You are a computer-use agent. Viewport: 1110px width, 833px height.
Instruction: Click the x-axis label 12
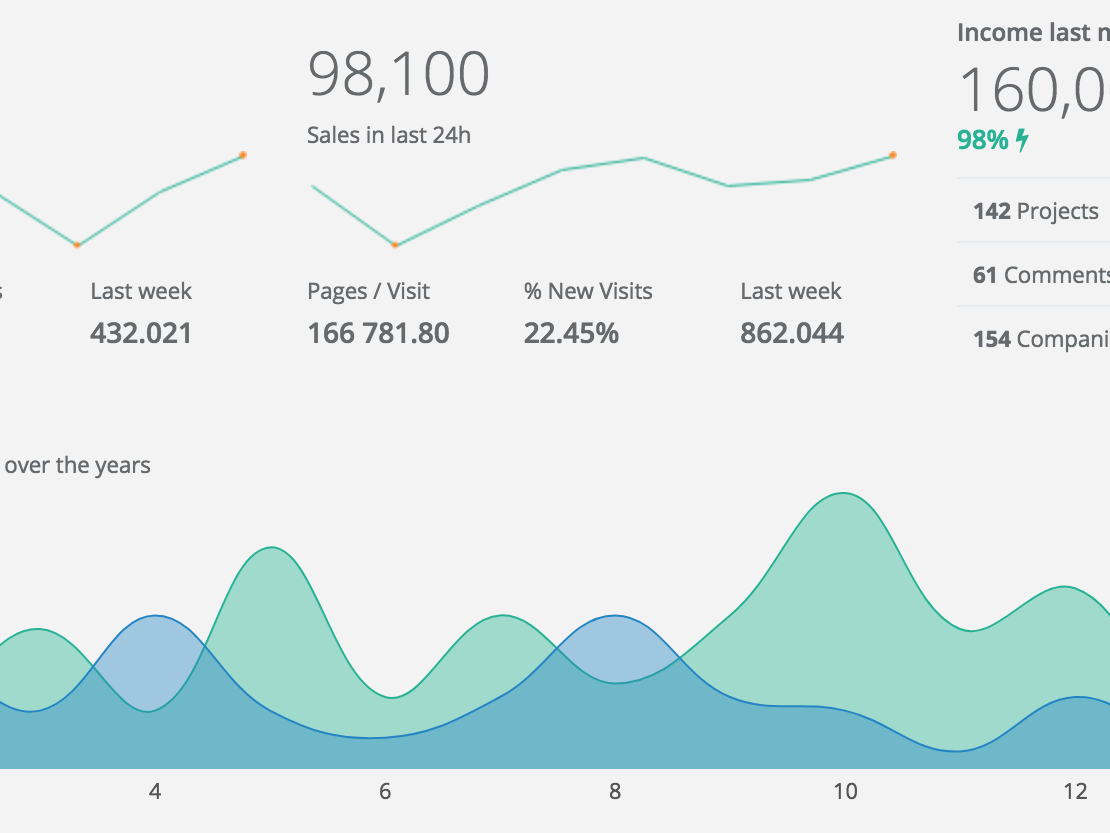(1075, 791)
